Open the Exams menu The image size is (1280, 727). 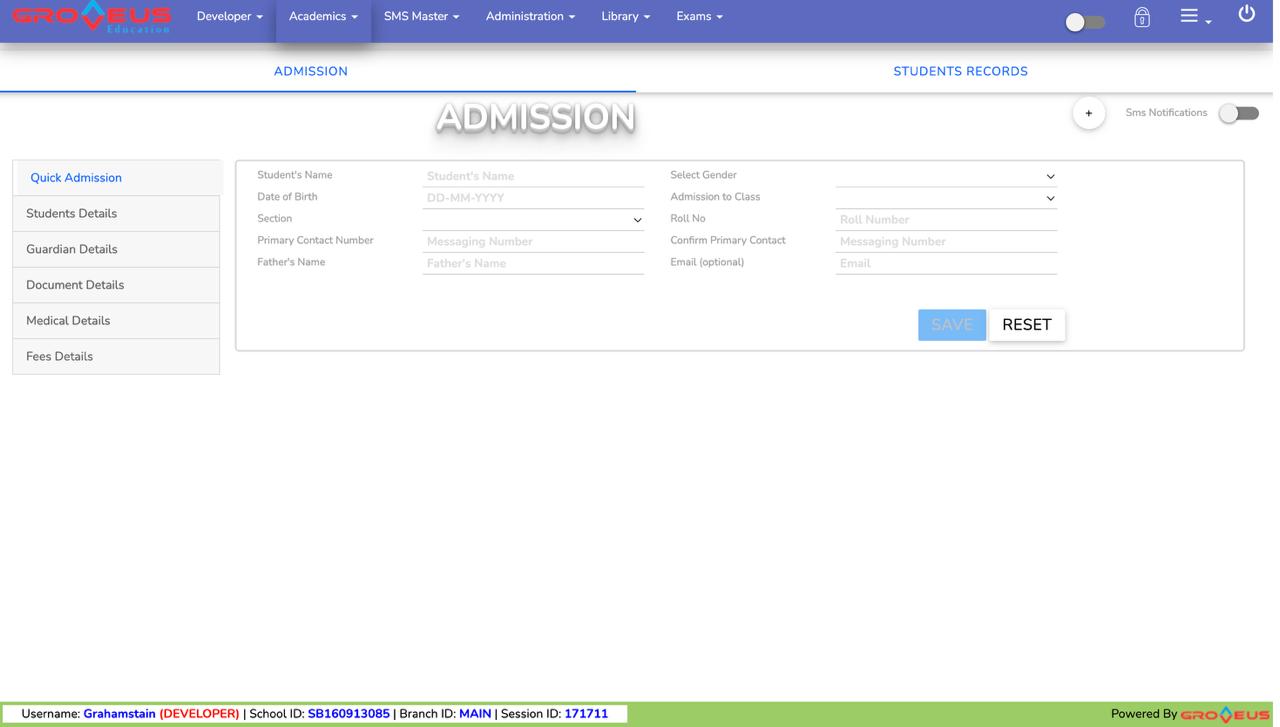point(699,17)
